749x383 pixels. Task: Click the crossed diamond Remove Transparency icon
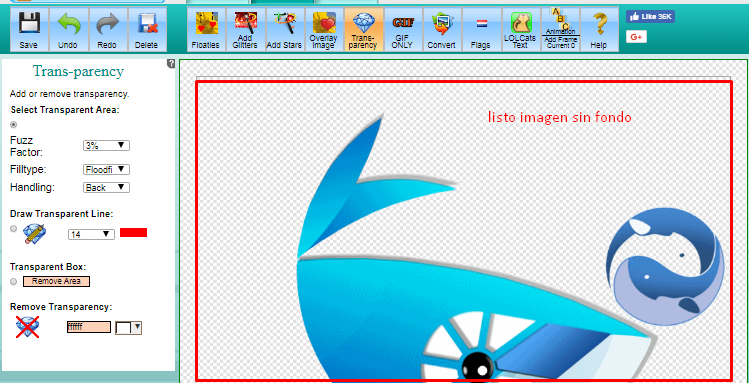coord(27,327)
